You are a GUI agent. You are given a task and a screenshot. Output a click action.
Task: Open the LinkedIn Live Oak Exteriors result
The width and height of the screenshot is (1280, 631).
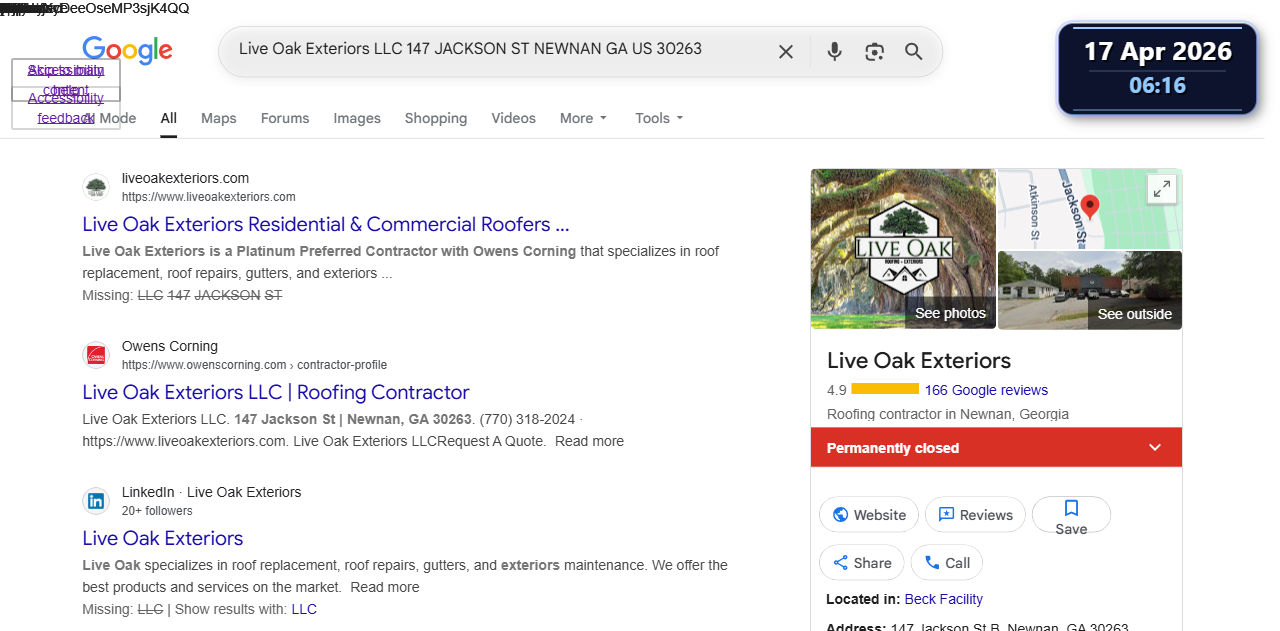163,538
